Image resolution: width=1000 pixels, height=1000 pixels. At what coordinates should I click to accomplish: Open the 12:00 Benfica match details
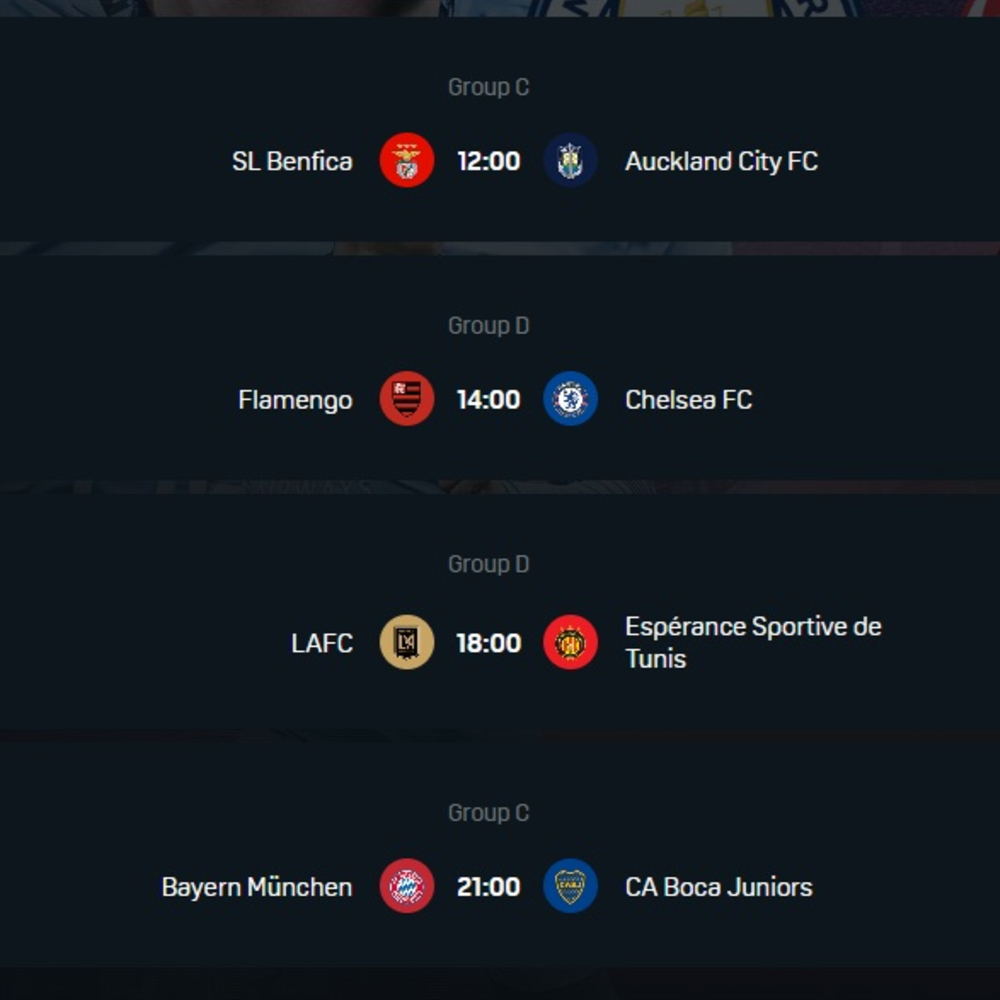coord(488,160)
